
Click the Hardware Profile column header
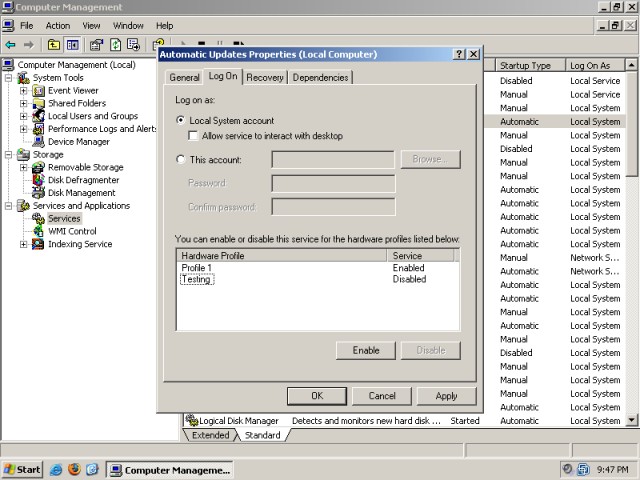click(282, 256)
